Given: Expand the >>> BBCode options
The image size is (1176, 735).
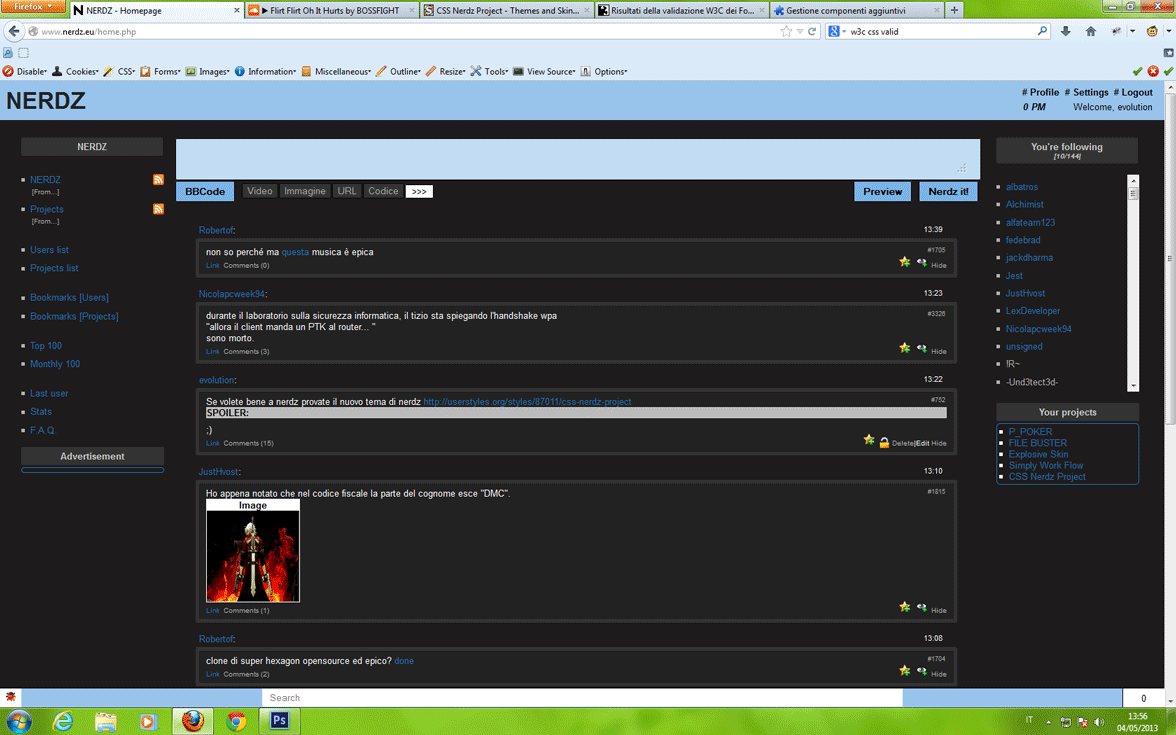Looking at the screenshot, I should click(x=419, y=191).
